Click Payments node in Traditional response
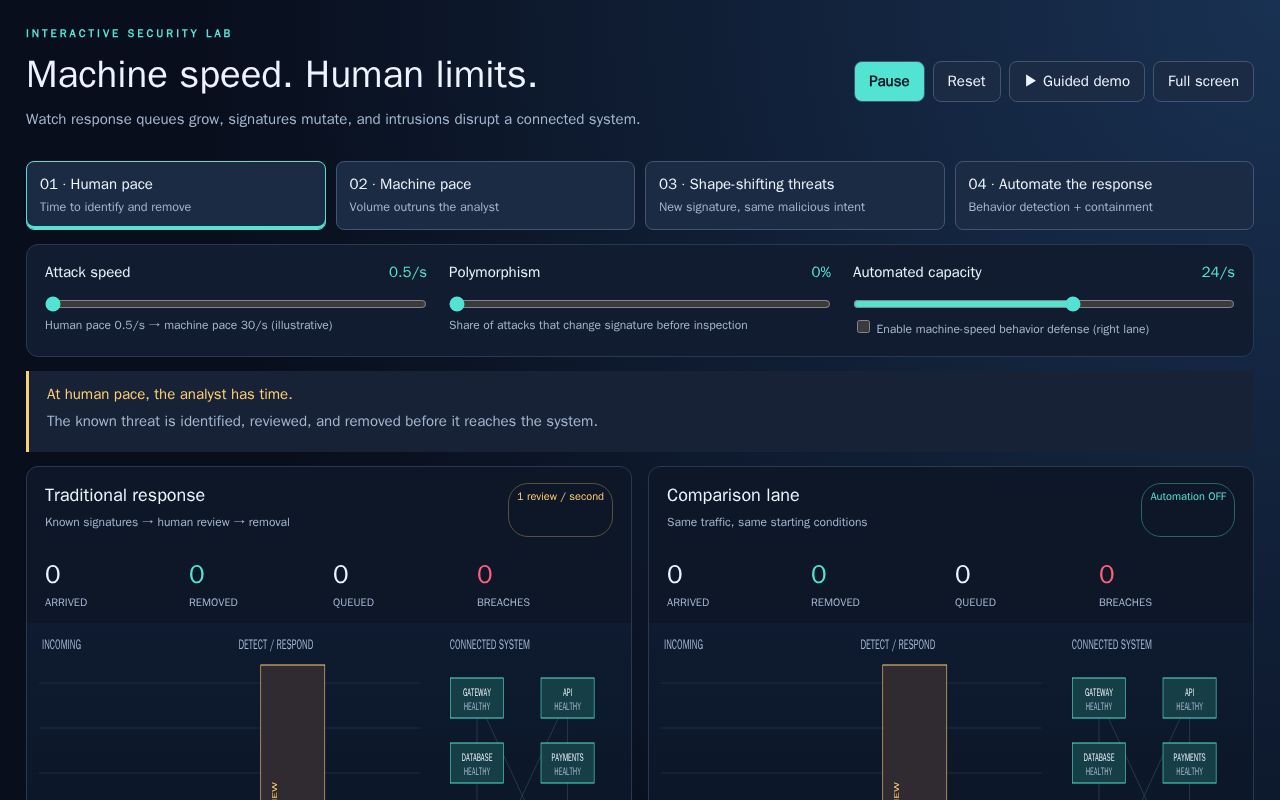Screen dimensions: 1280x800 click(567, 763)
